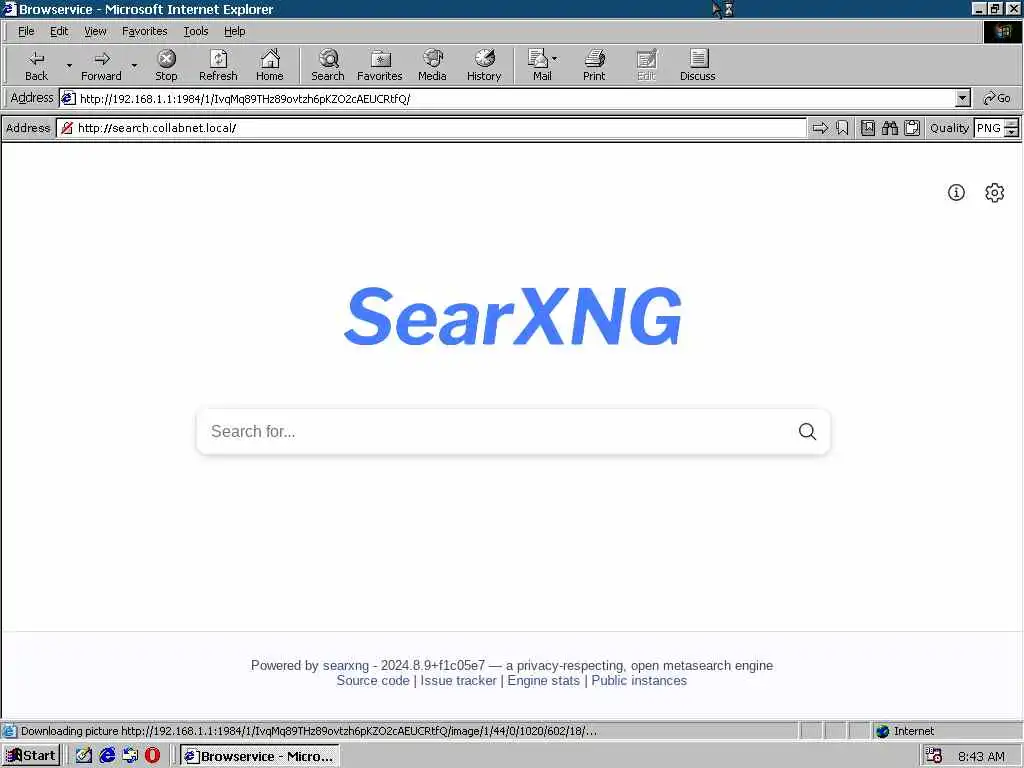
Task: Open the Favorites menu
Action: tap(144, 31)
